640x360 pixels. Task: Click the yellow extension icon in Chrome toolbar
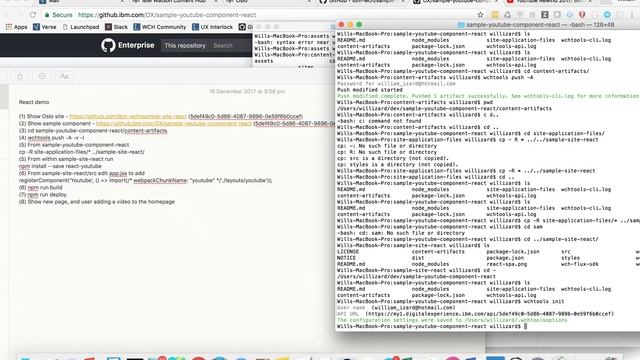495,15
